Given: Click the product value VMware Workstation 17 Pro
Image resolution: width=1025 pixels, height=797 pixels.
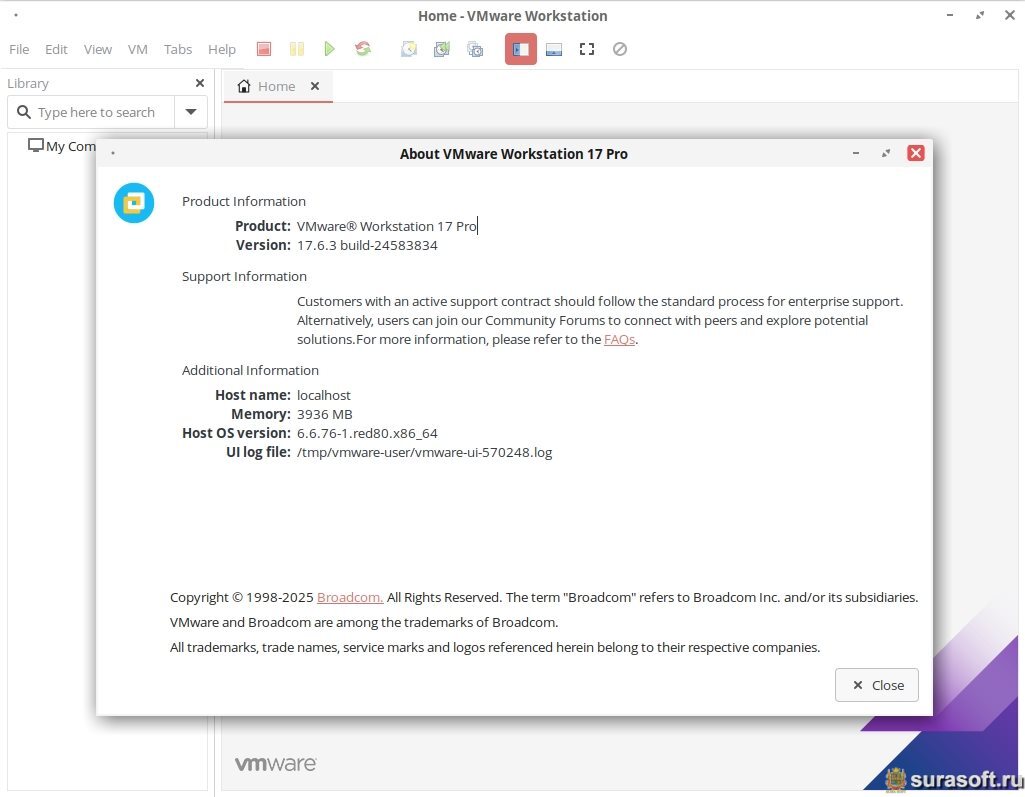Looking at the screenshot, I should (x=386, y=226).
